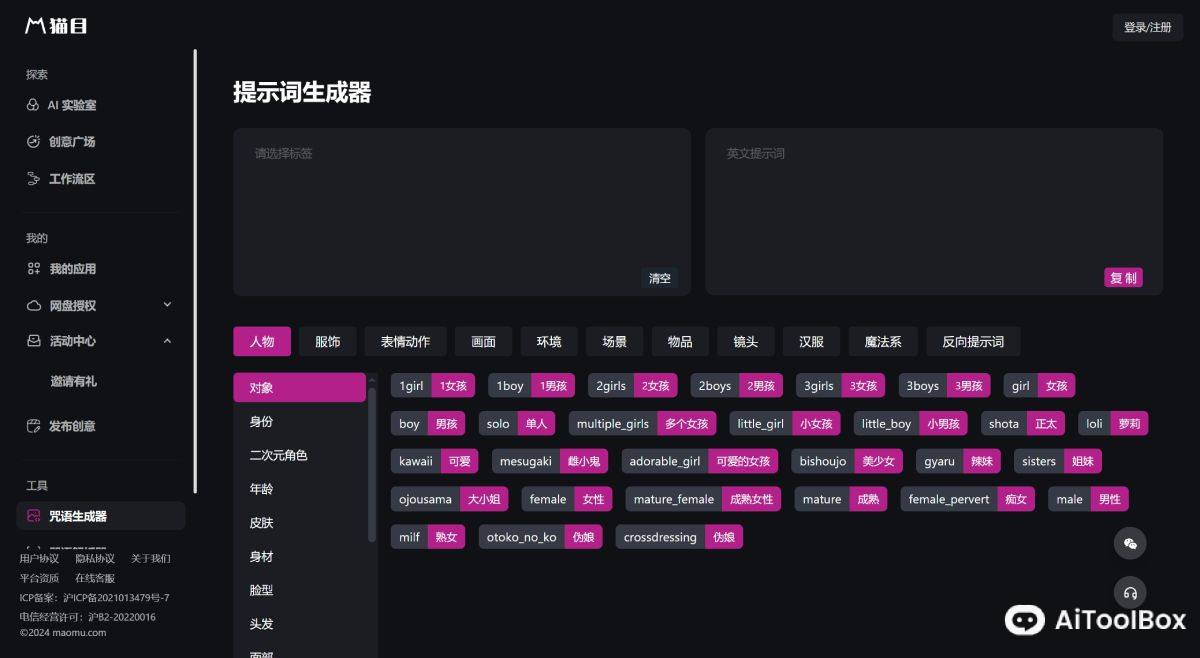Switch to 镜头 tab
This screenshot has width=1200, height=658.
coord(746,341)
